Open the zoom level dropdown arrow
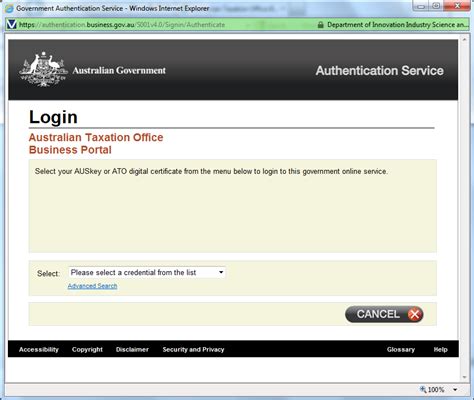This screenshot has width=474, height=400. 455,389
